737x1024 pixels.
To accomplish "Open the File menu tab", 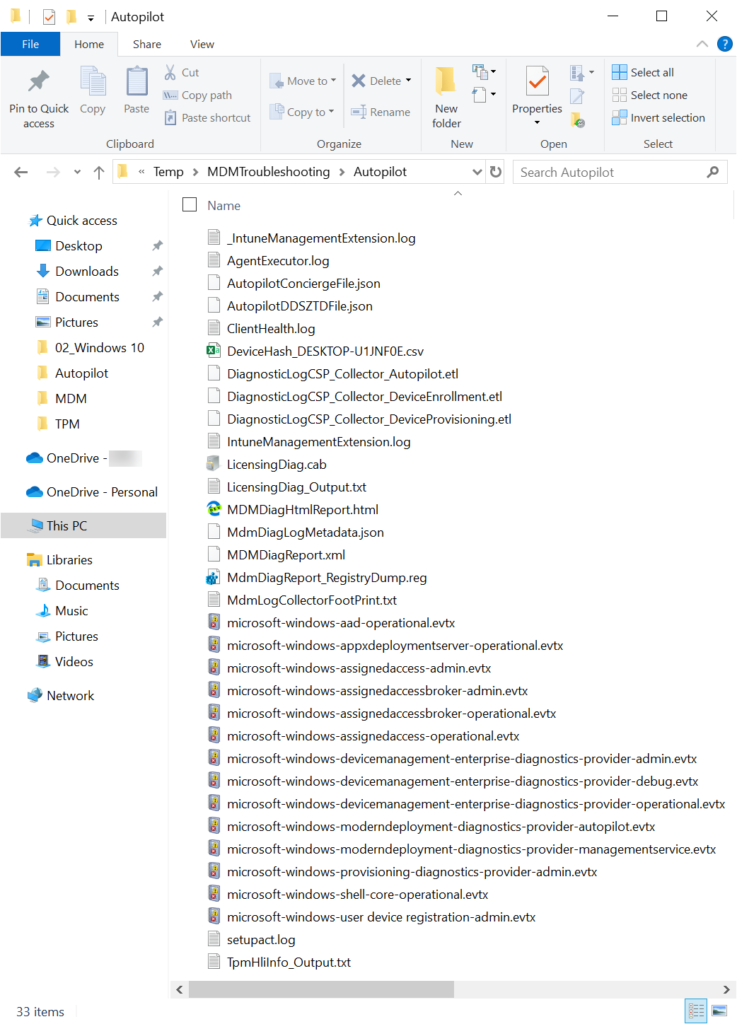I will (31, 44).
